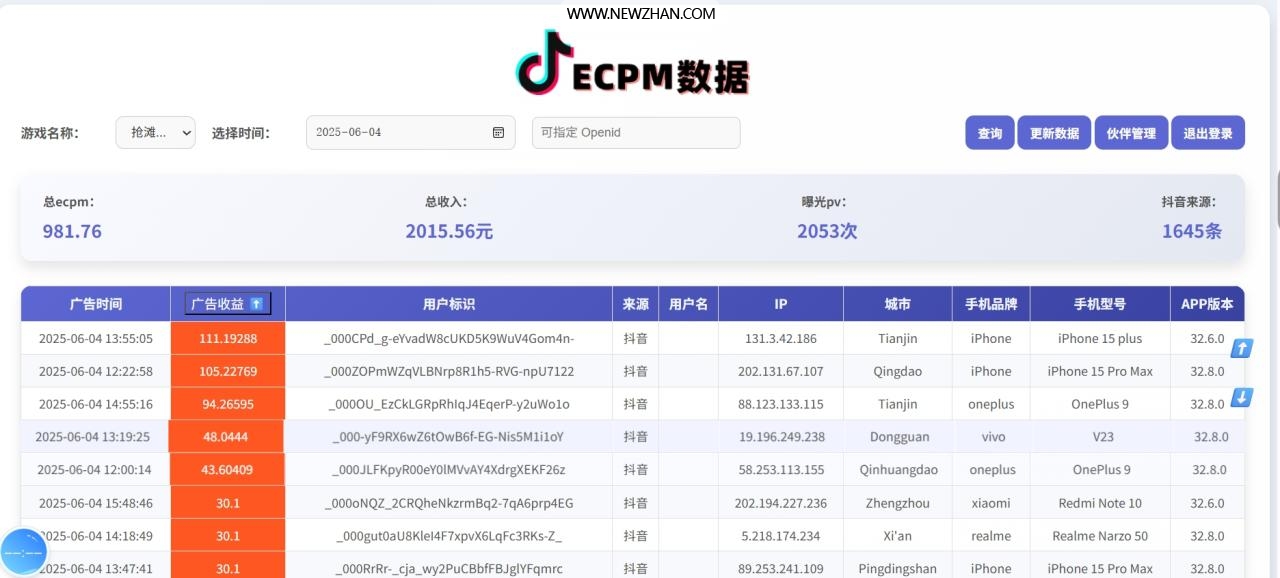Click timestamp 2025-06-04 12:00:14
Image resolution: width=1280 pixels, height=578 pixels.
tap(94, 470)
